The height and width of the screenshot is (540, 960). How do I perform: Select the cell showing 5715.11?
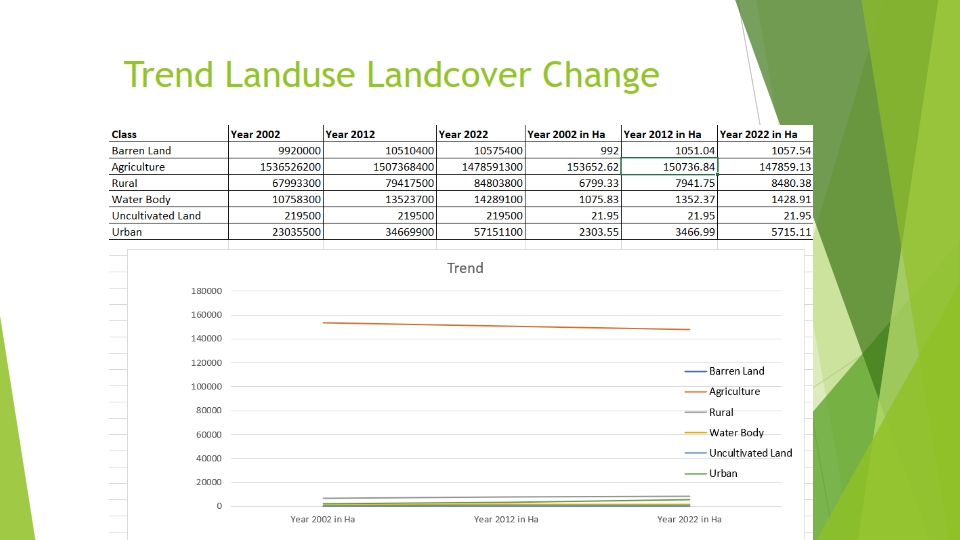point(765,232)
